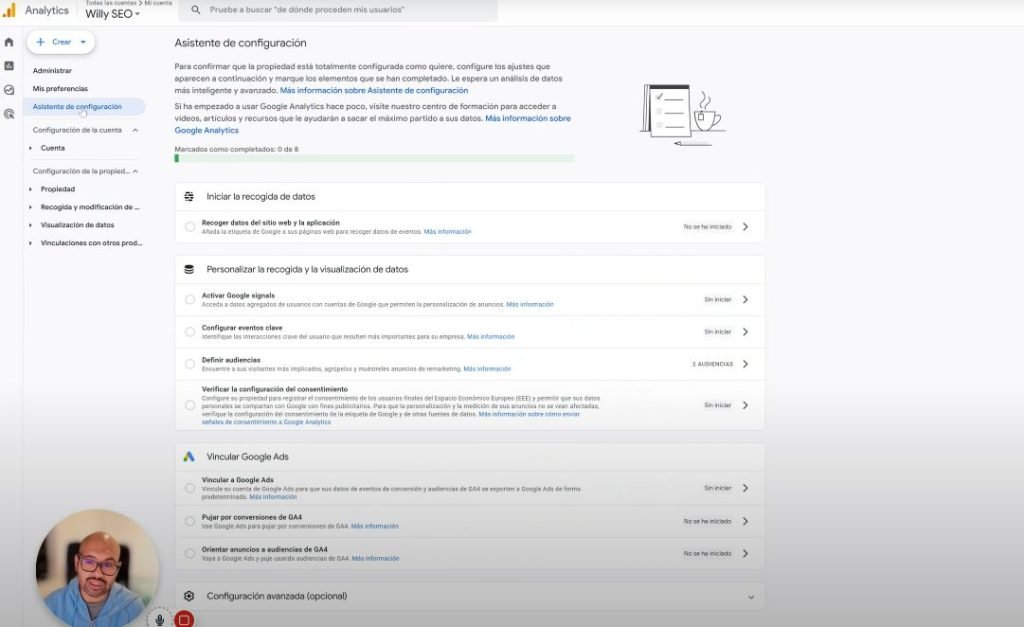1024x627 pixels.
Task: Click the completed-items progress bar
Action: 374,158
